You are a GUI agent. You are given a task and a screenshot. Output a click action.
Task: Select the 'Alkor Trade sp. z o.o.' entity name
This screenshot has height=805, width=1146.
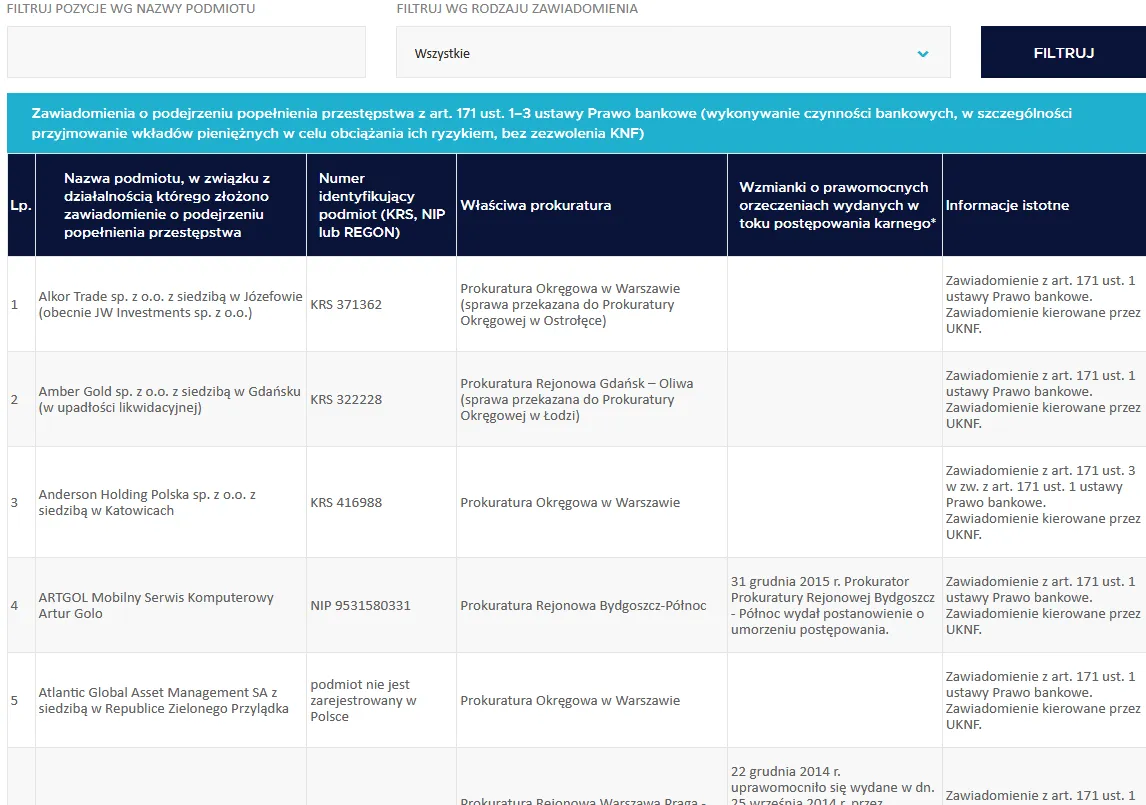point(170,304)
